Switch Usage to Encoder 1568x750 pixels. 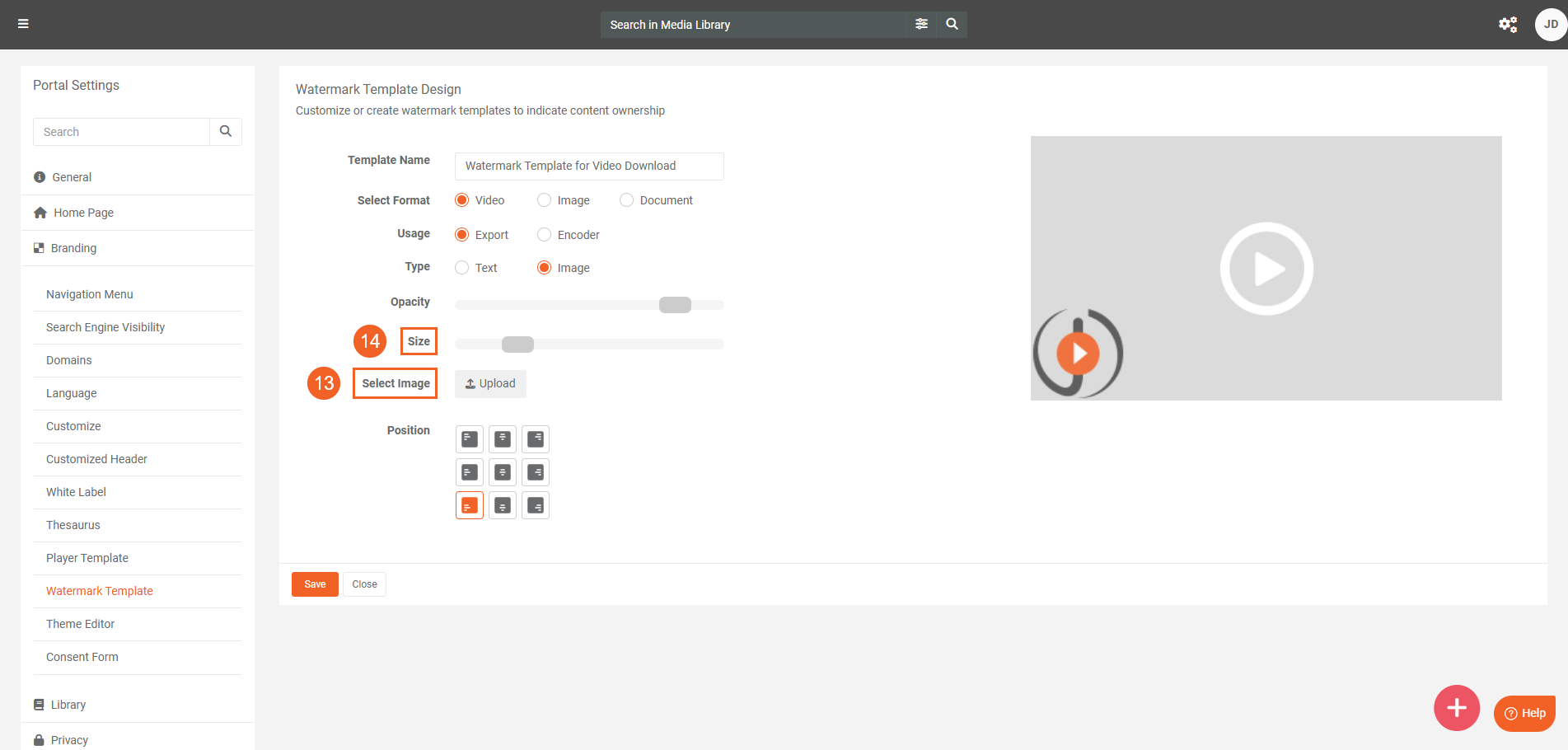coord(544,234)
